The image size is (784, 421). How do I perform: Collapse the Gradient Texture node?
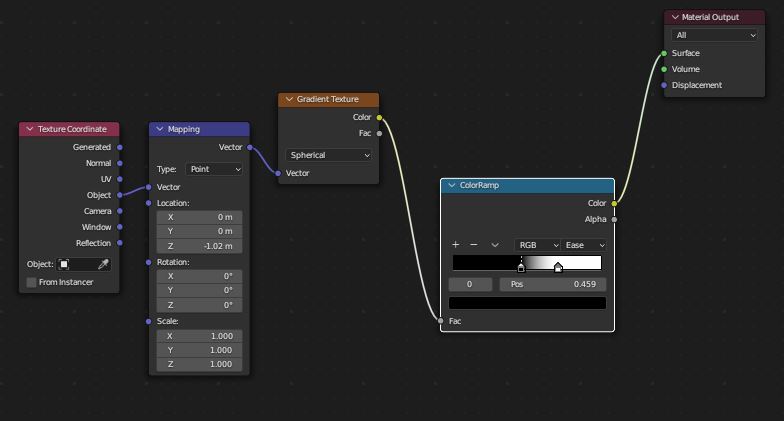coord(289,99)
